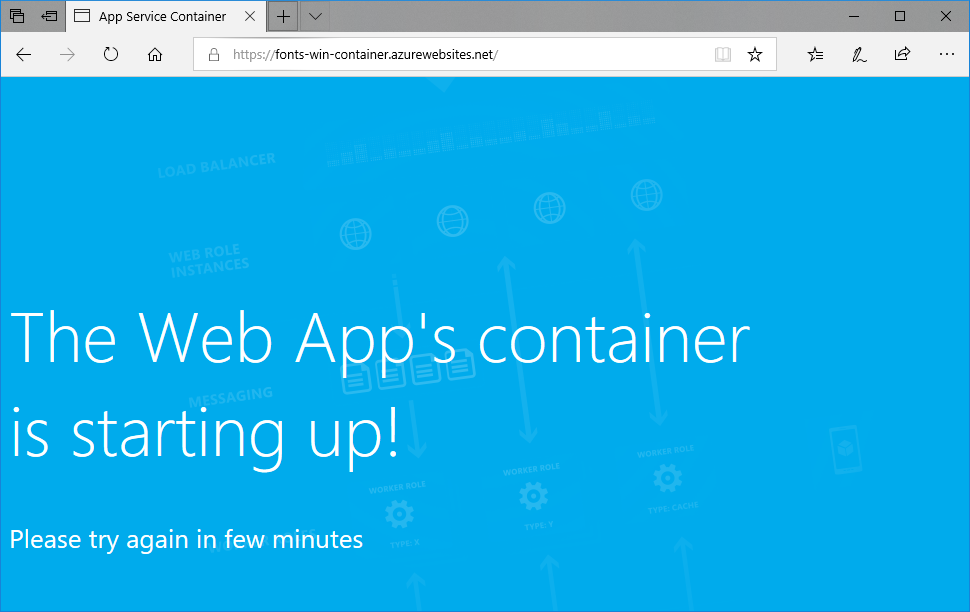This screenshot has height=612, width=970.
Task: Set these tabs aside
Action: pyautogui.click(x=48, y=16)
